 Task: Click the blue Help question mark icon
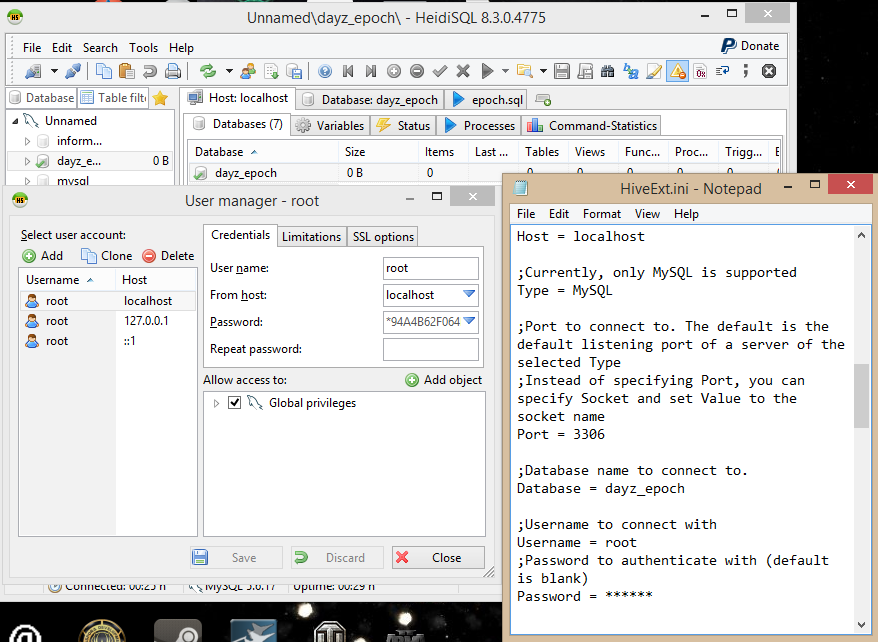click(325, 71)
